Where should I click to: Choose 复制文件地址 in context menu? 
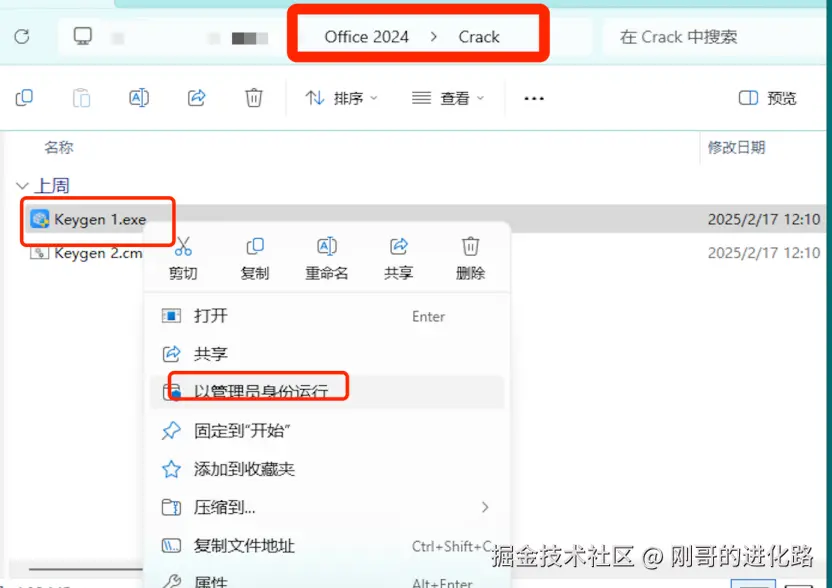pos(327,546)
